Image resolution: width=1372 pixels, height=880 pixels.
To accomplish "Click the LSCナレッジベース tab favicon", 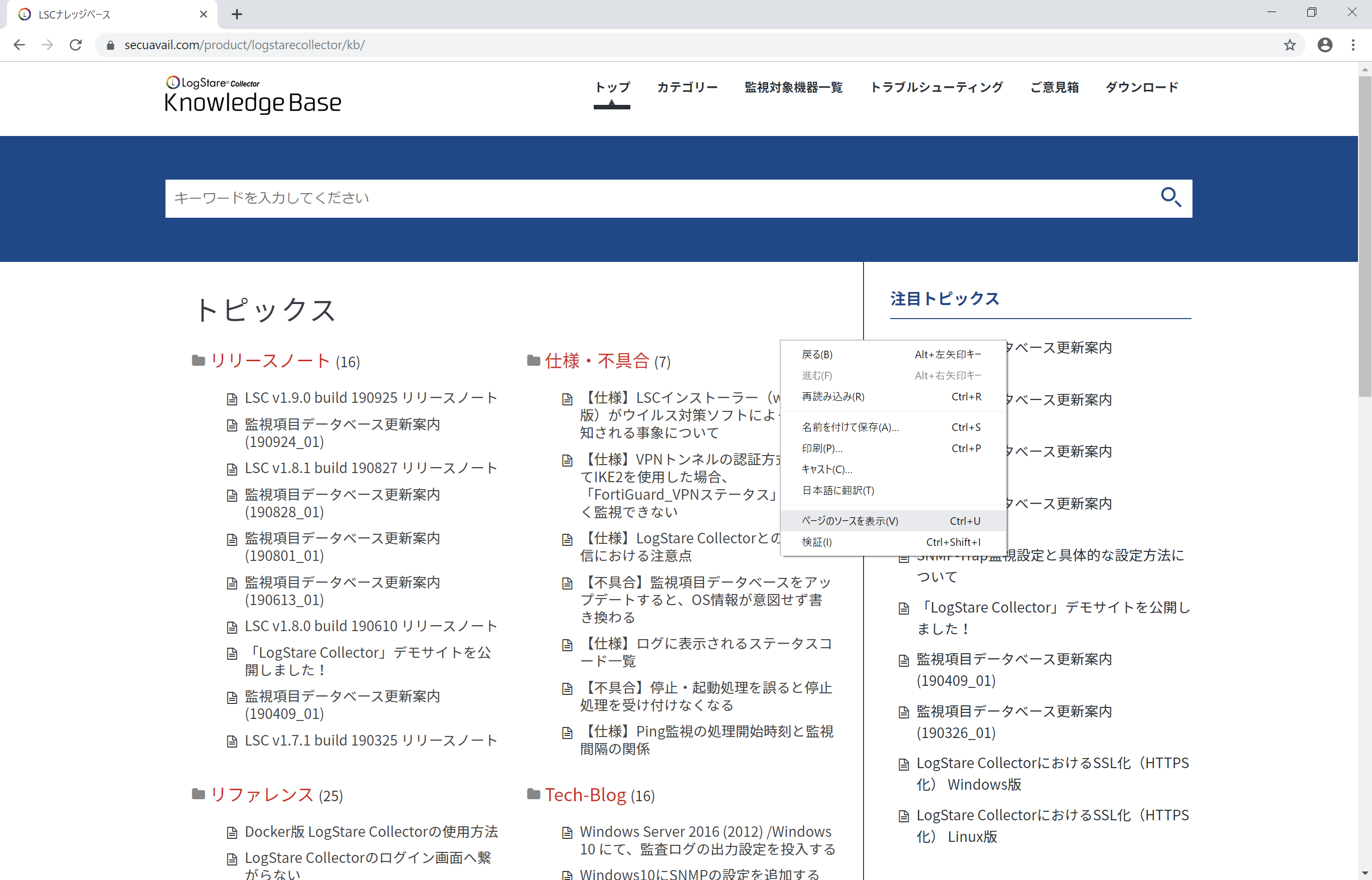I will pos(25,14).
